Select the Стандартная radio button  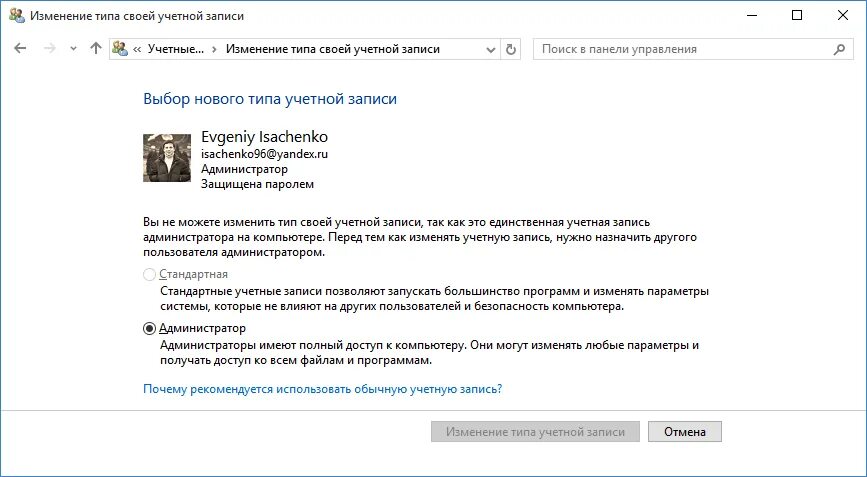coord(149,274)
